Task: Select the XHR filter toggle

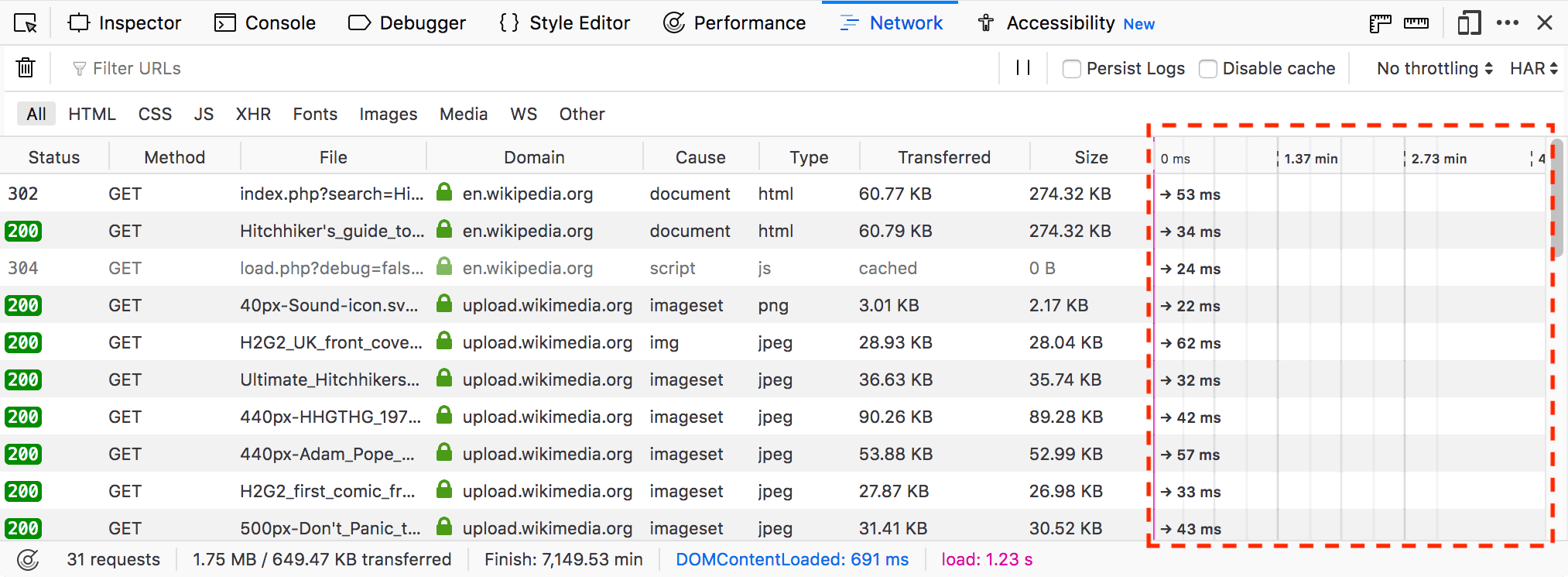Action: click(x=253, y=114)
